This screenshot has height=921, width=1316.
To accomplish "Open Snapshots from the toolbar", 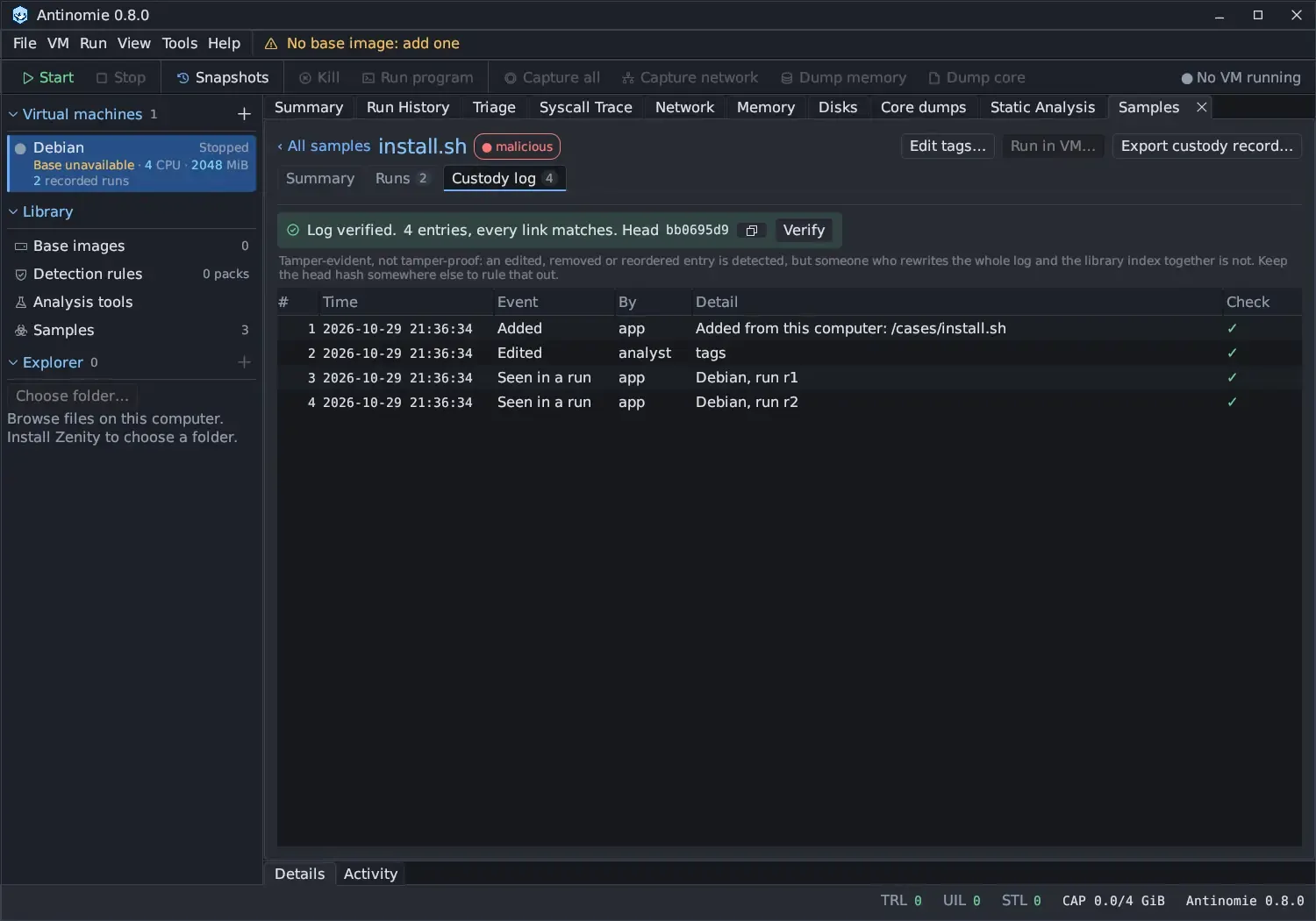I will pos(223,77).
